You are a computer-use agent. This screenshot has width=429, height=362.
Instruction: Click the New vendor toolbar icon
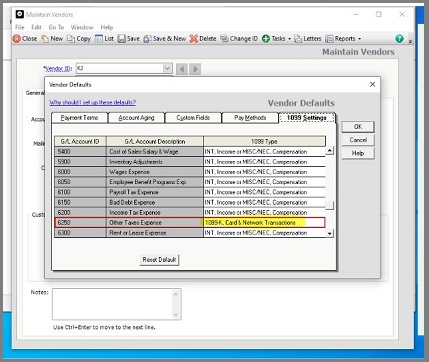click(45, 39)
